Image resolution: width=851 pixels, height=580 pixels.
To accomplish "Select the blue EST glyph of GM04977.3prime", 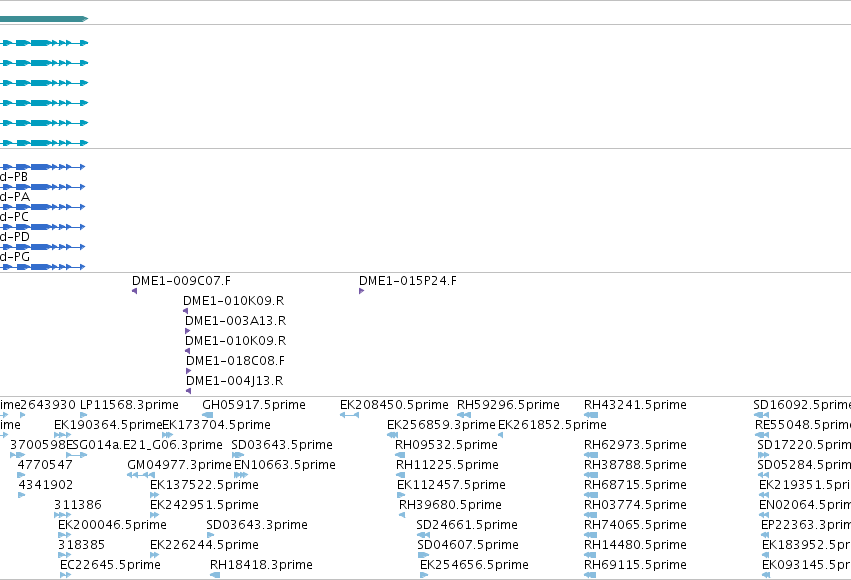I will (x=141, y=475).
